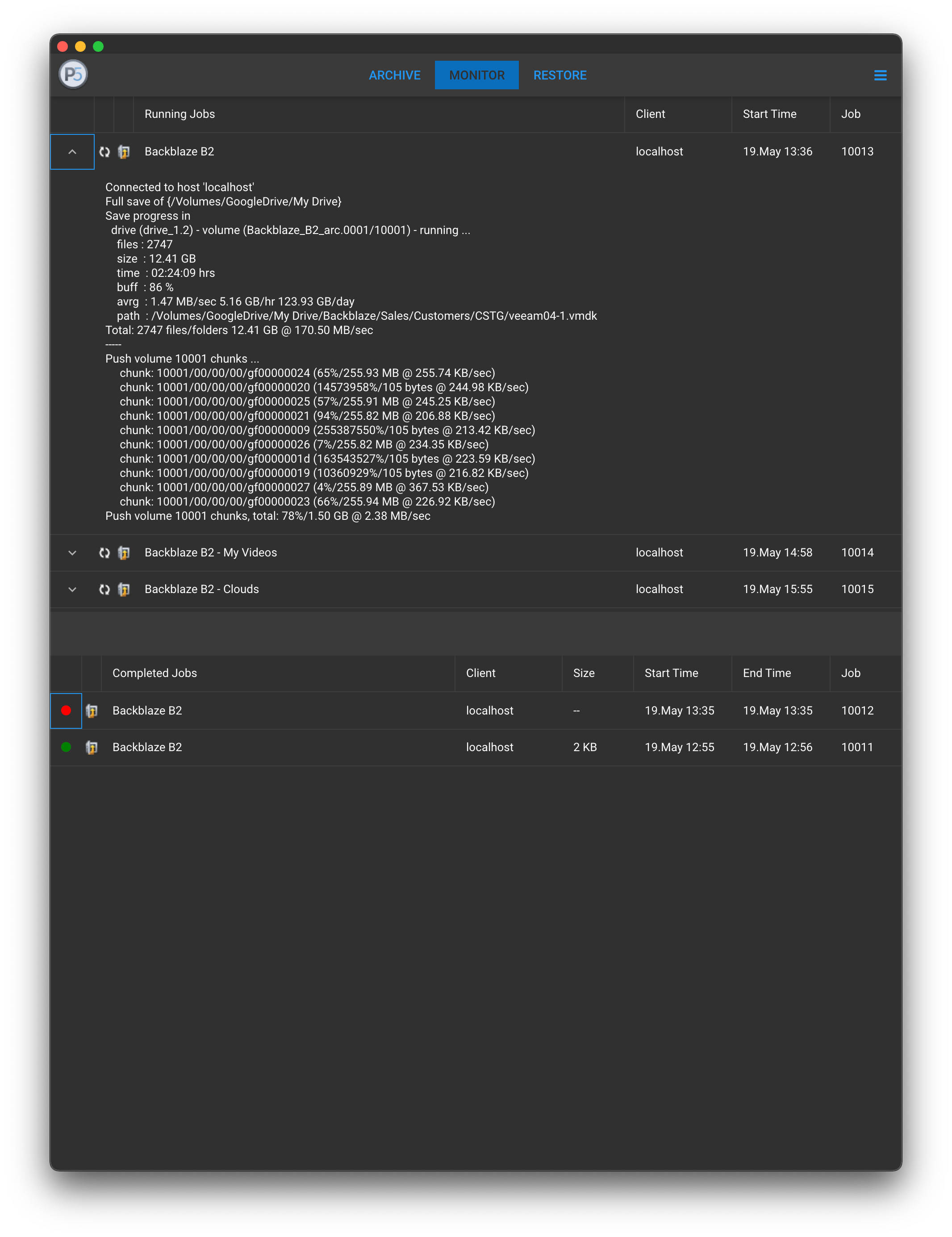Expand Backblaze B2 - My Videos job
The height and width of the screenshot is (1237, 952).
[x=72, y=553]
